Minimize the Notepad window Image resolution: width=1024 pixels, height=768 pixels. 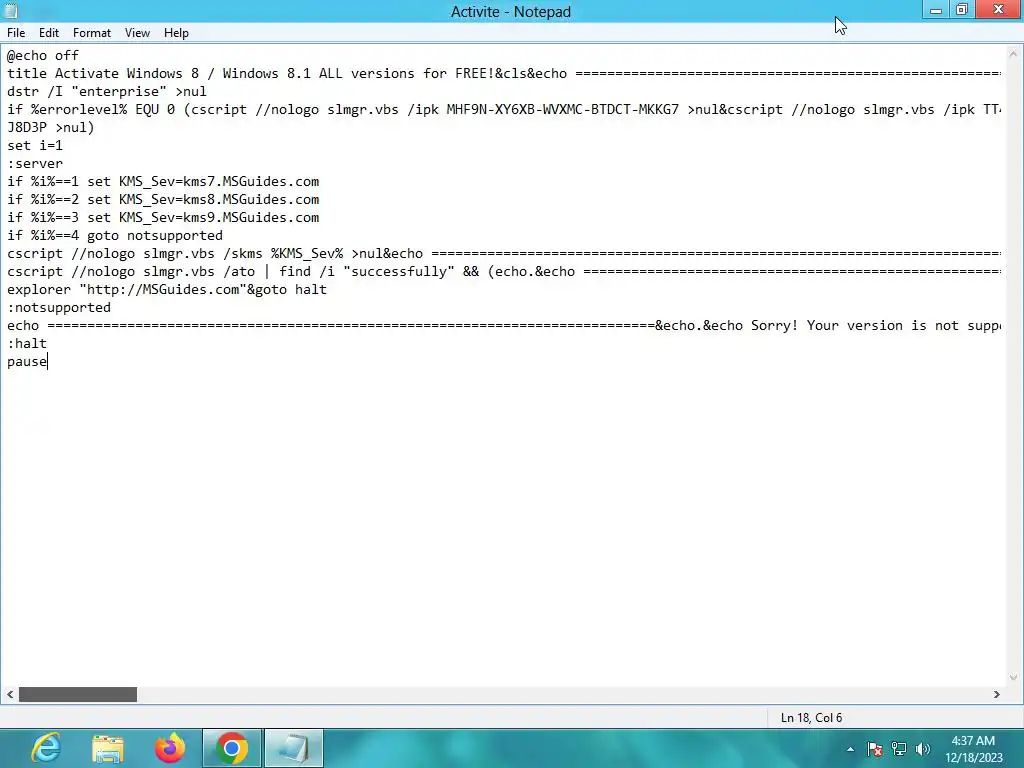(936, 10)
